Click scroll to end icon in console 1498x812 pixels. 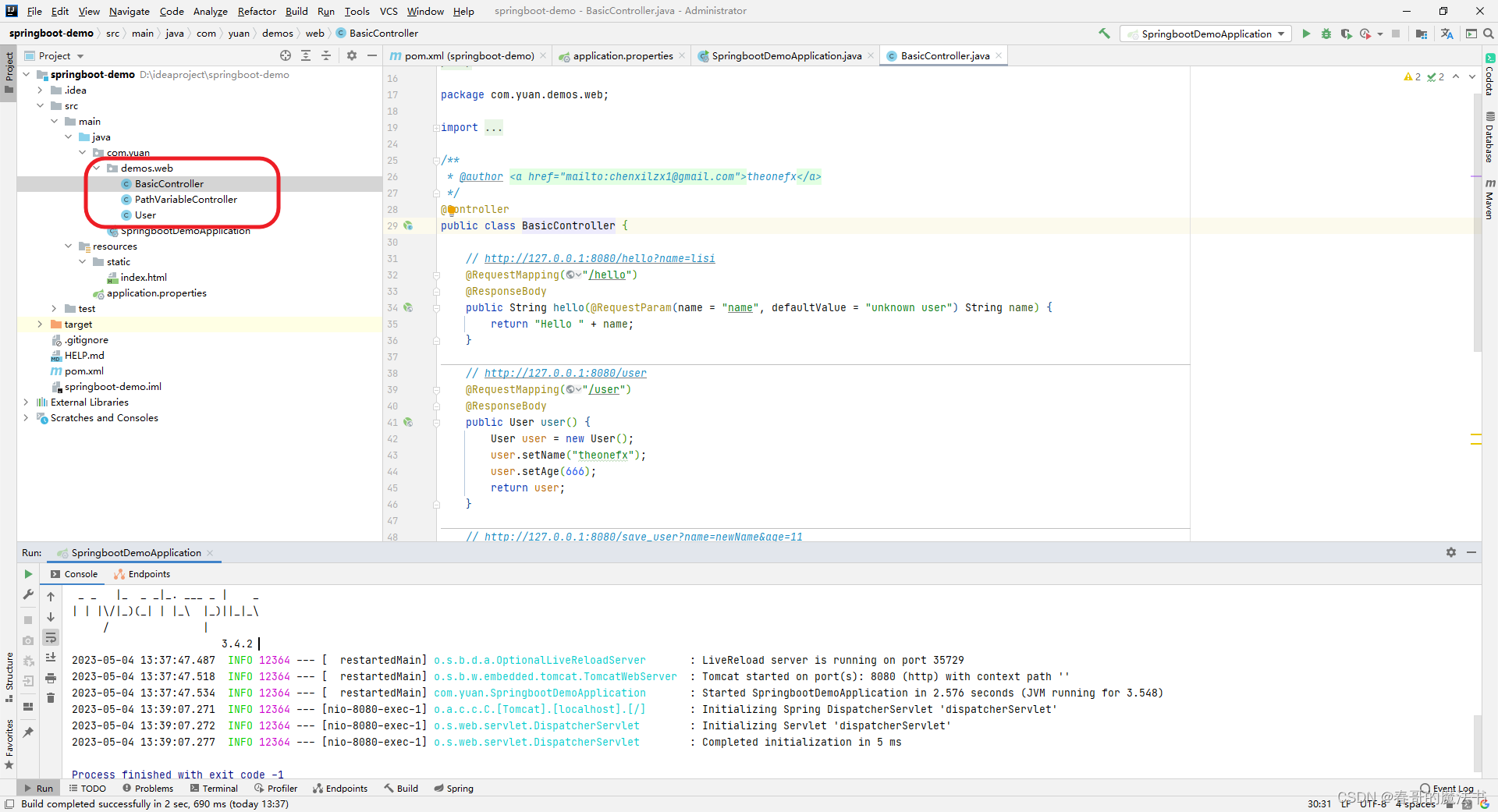click(51, 658)
